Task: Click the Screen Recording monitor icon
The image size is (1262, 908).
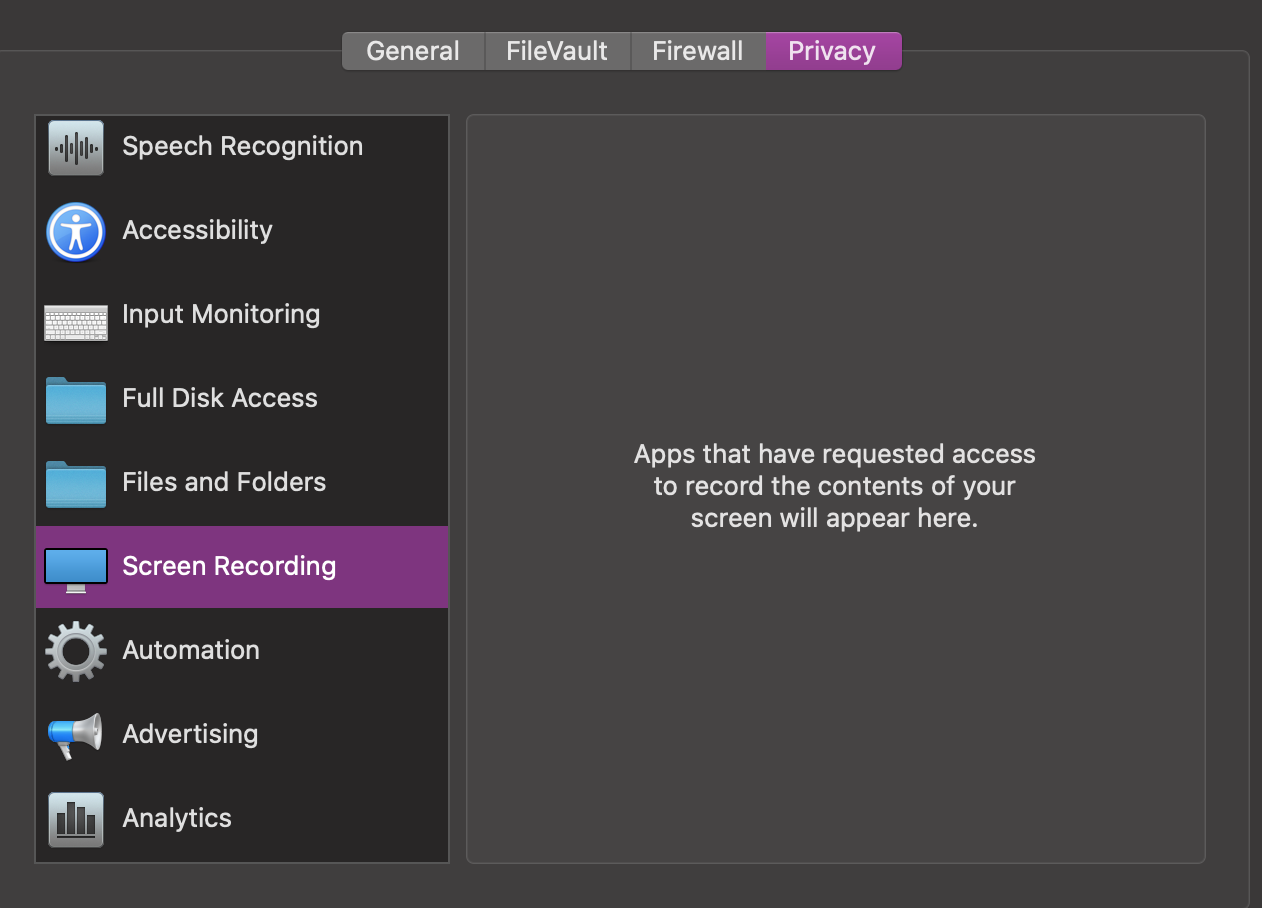Action: pyautogui.click(x=76, y=568)
